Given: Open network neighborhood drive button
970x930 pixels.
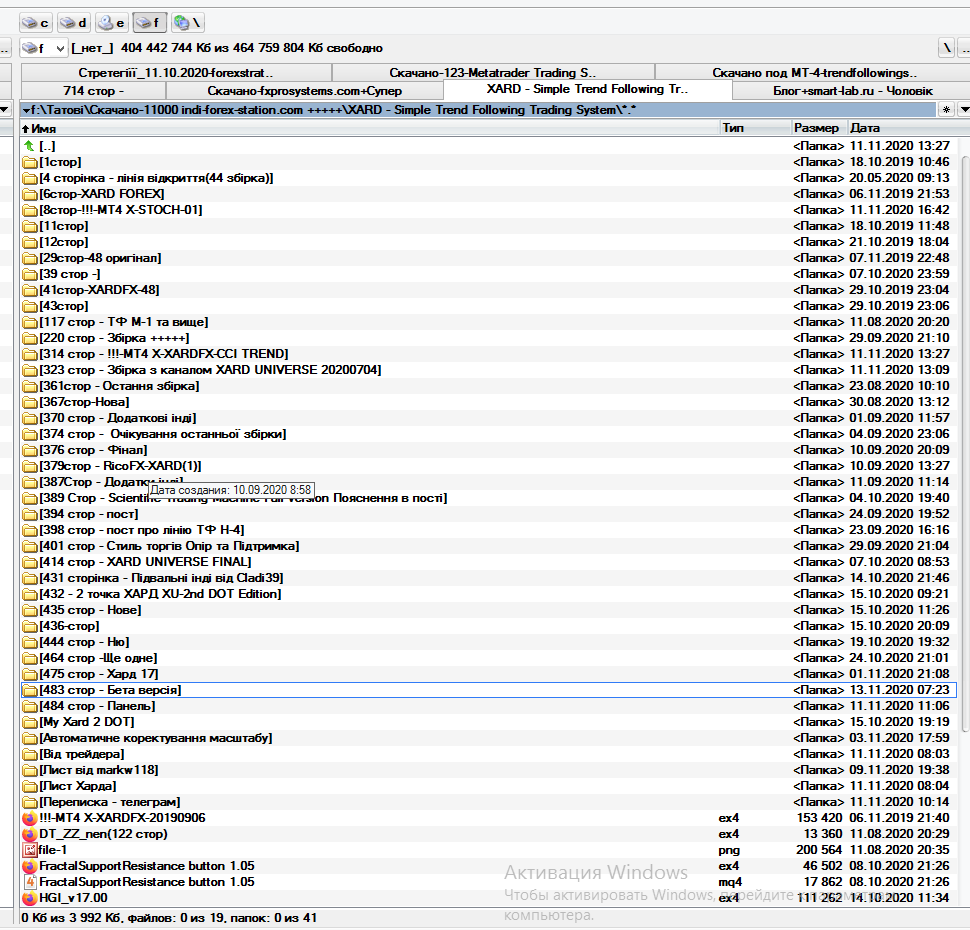Looking at the screenshot, I should pos(187,23).
